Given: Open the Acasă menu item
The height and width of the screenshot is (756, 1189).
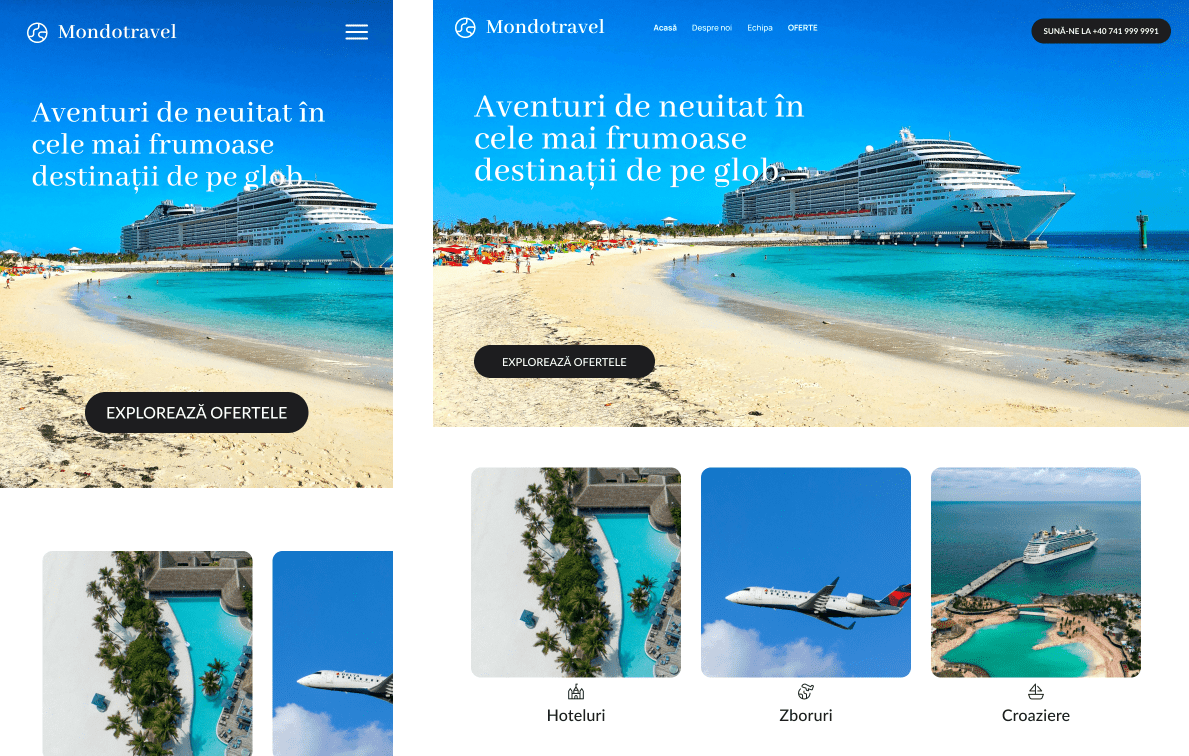Looking at the screenshot, I should pyautogui.click(x=665, y=28).
